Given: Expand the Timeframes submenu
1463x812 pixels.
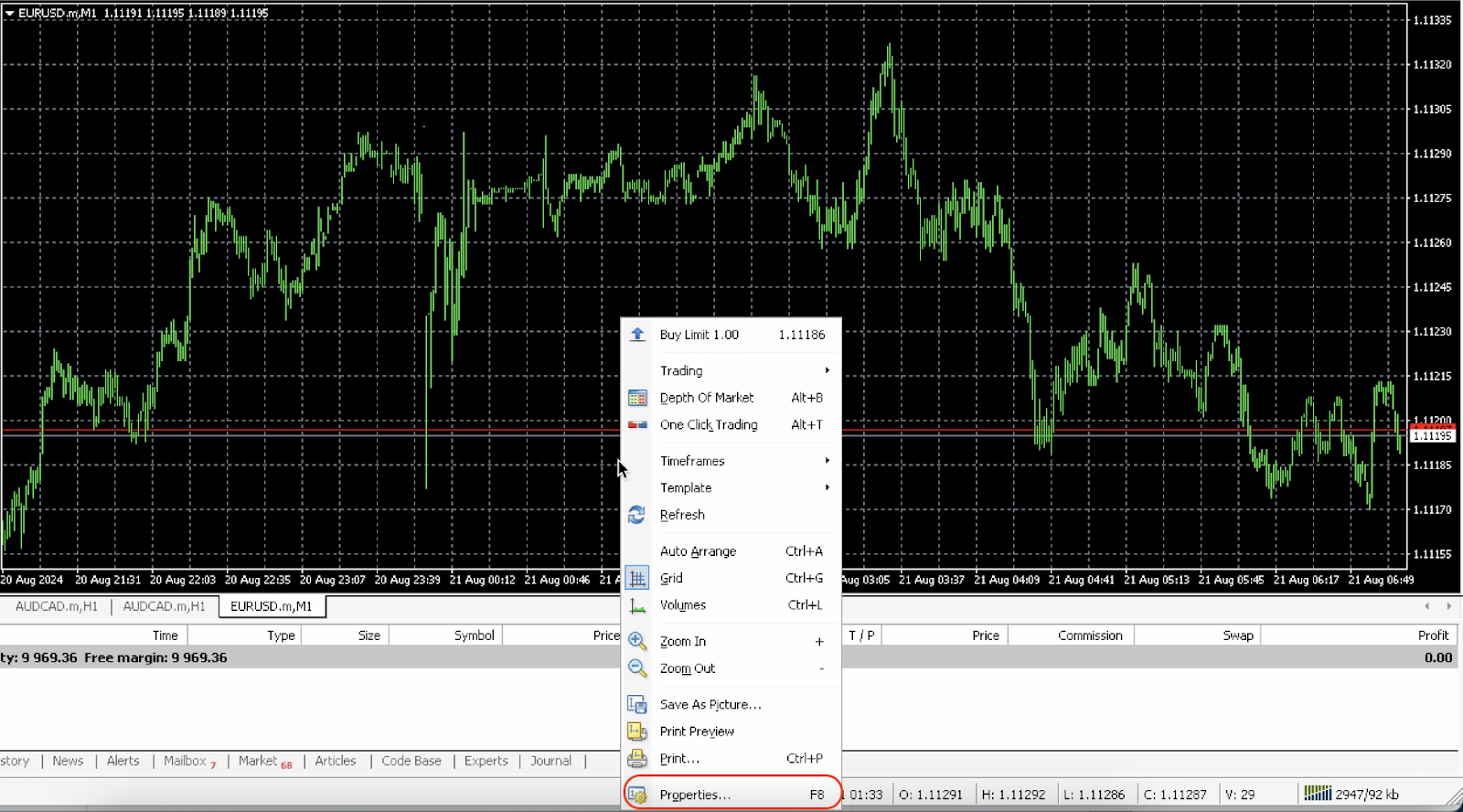Looking at the screenshot, I should point(731,461).
